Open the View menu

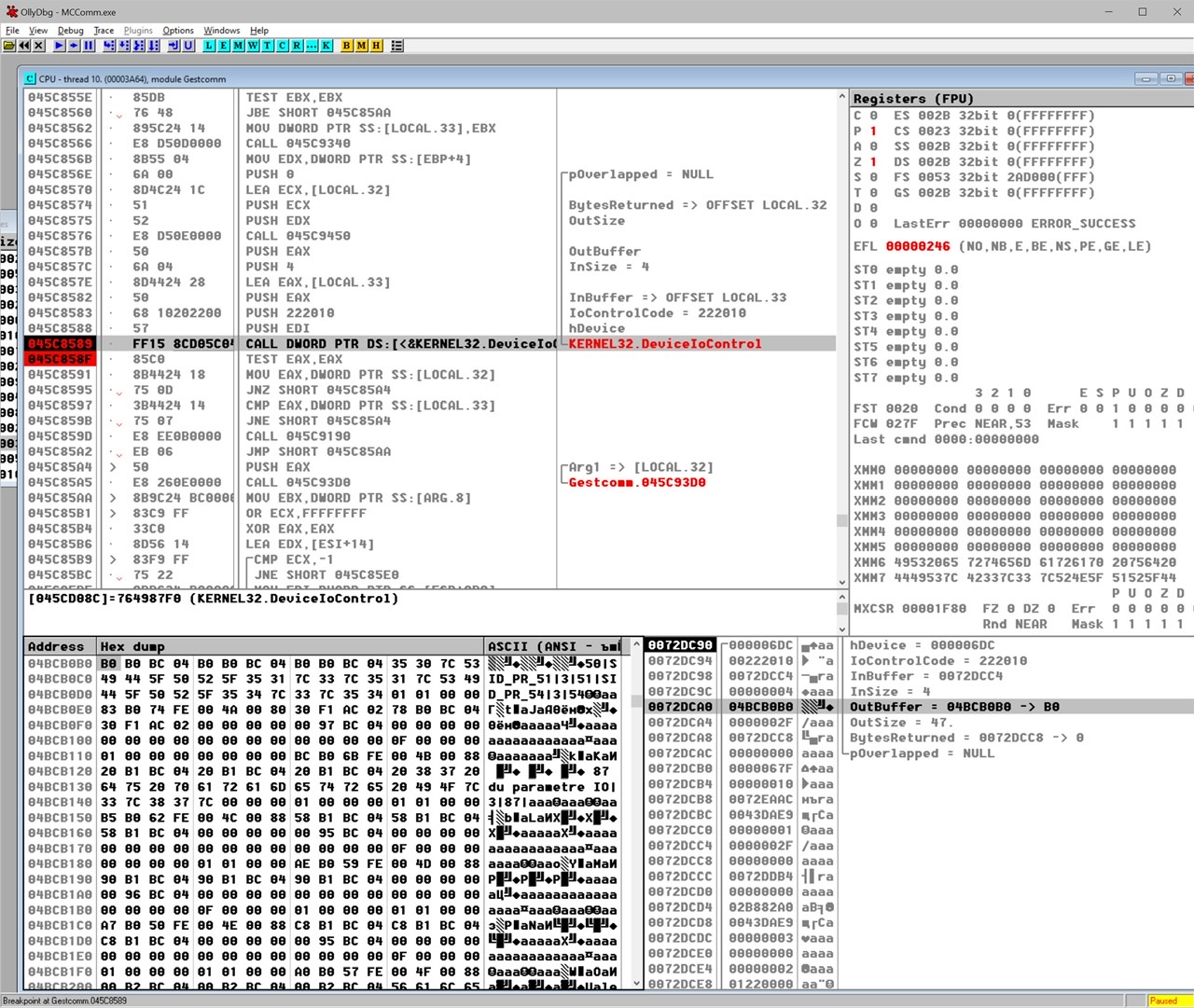click(38, 30)
